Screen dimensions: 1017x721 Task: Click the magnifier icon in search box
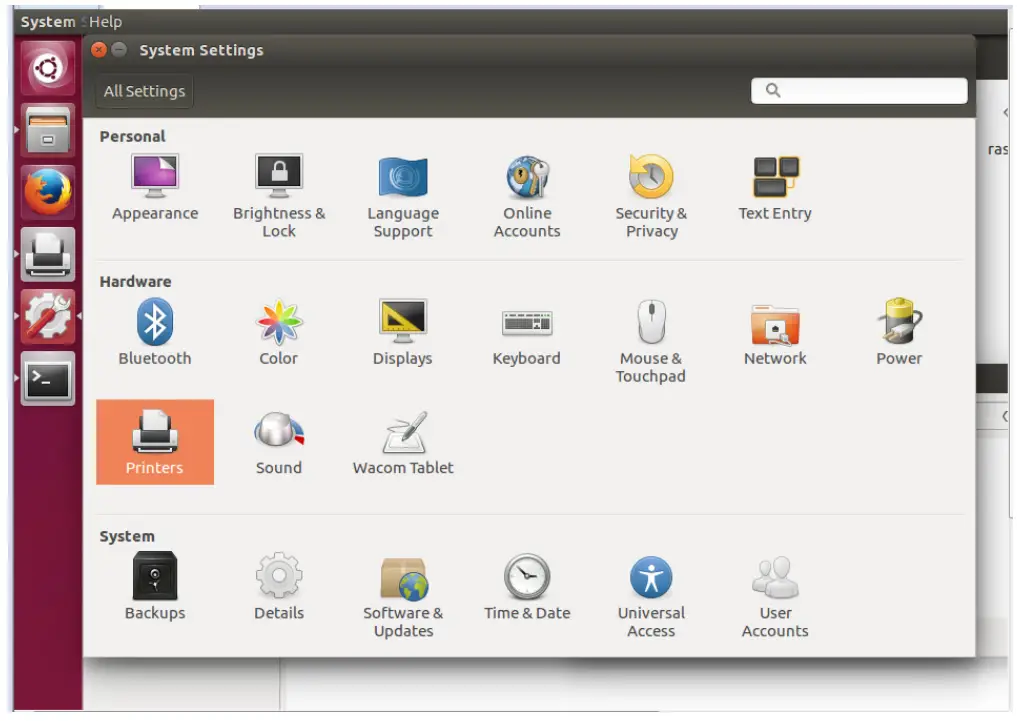(773, 90)
